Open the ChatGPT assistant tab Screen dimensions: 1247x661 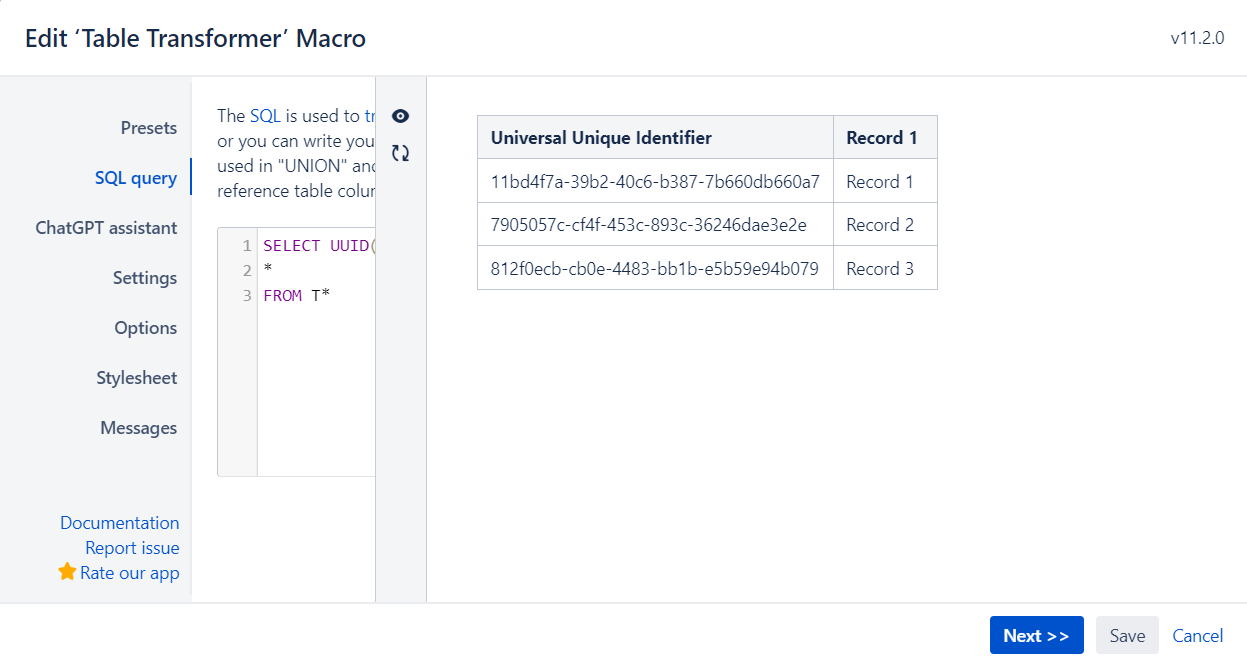point(107,227)
